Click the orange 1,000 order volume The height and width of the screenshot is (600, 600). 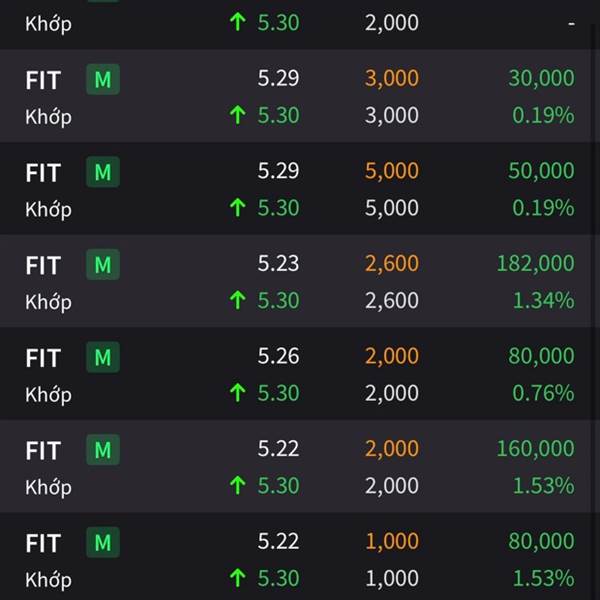392,541
